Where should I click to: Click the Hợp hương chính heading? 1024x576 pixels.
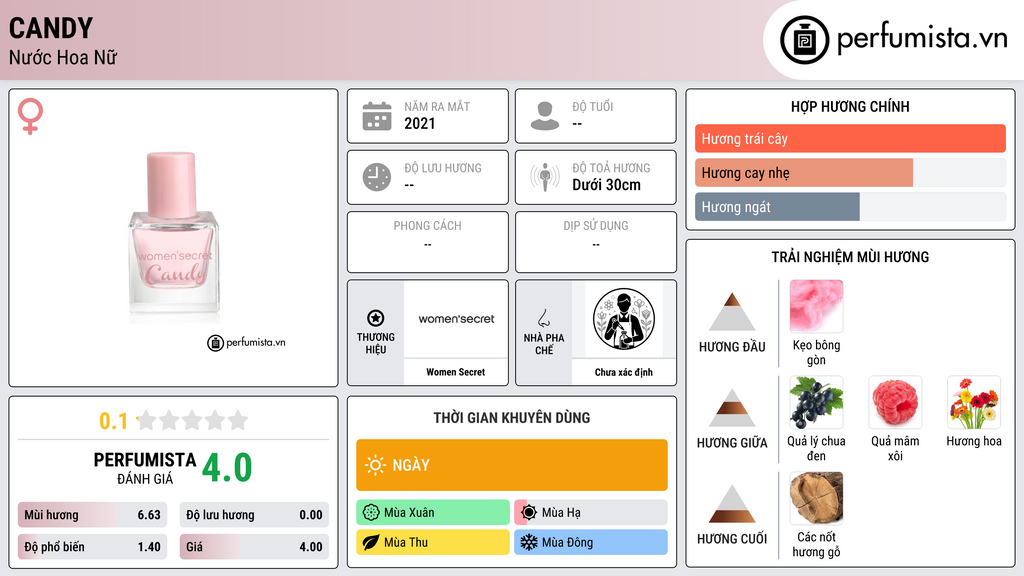click(850, 106)
